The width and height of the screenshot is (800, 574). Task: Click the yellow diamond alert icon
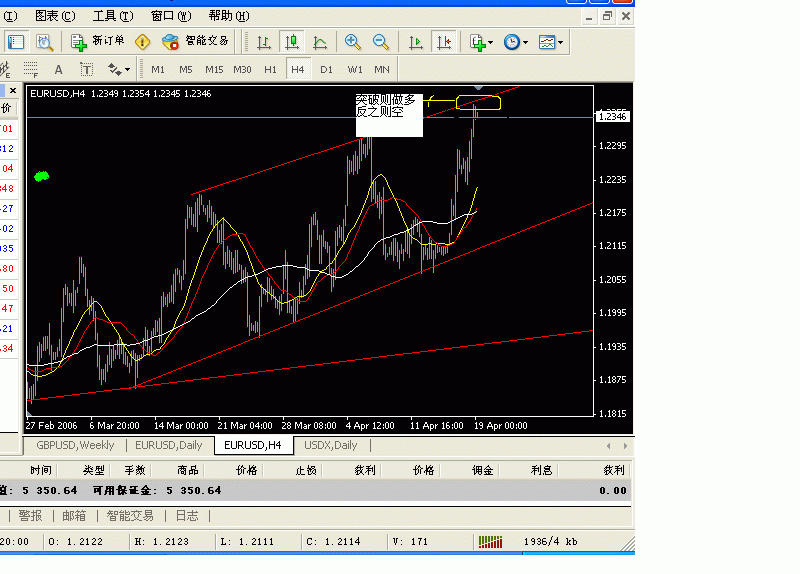142,42
